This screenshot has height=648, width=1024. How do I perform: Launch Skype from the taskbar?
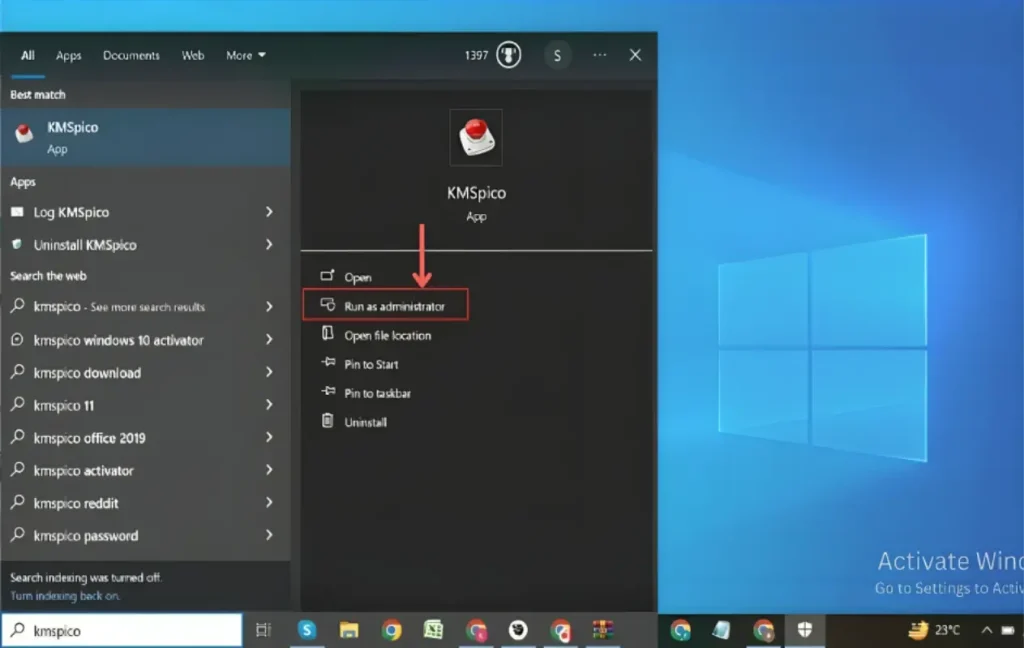(x=306, y=630)
